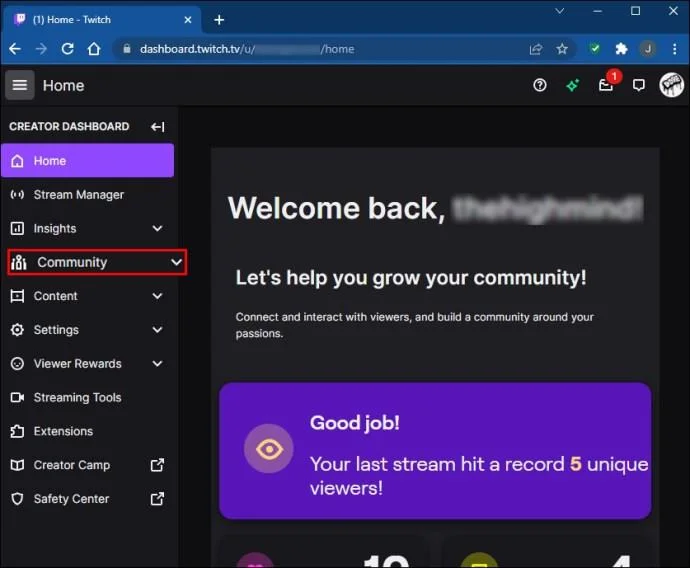Click the Content frame icon
The image size is (690, 568).
17,296
